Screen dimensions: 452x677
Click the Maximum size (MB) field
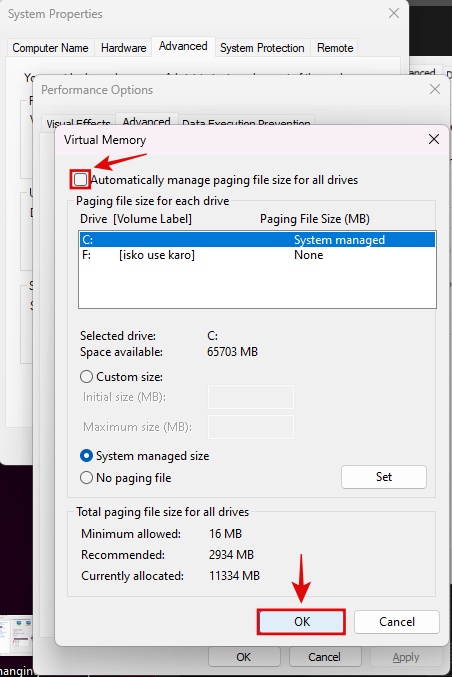coord(251,427)
